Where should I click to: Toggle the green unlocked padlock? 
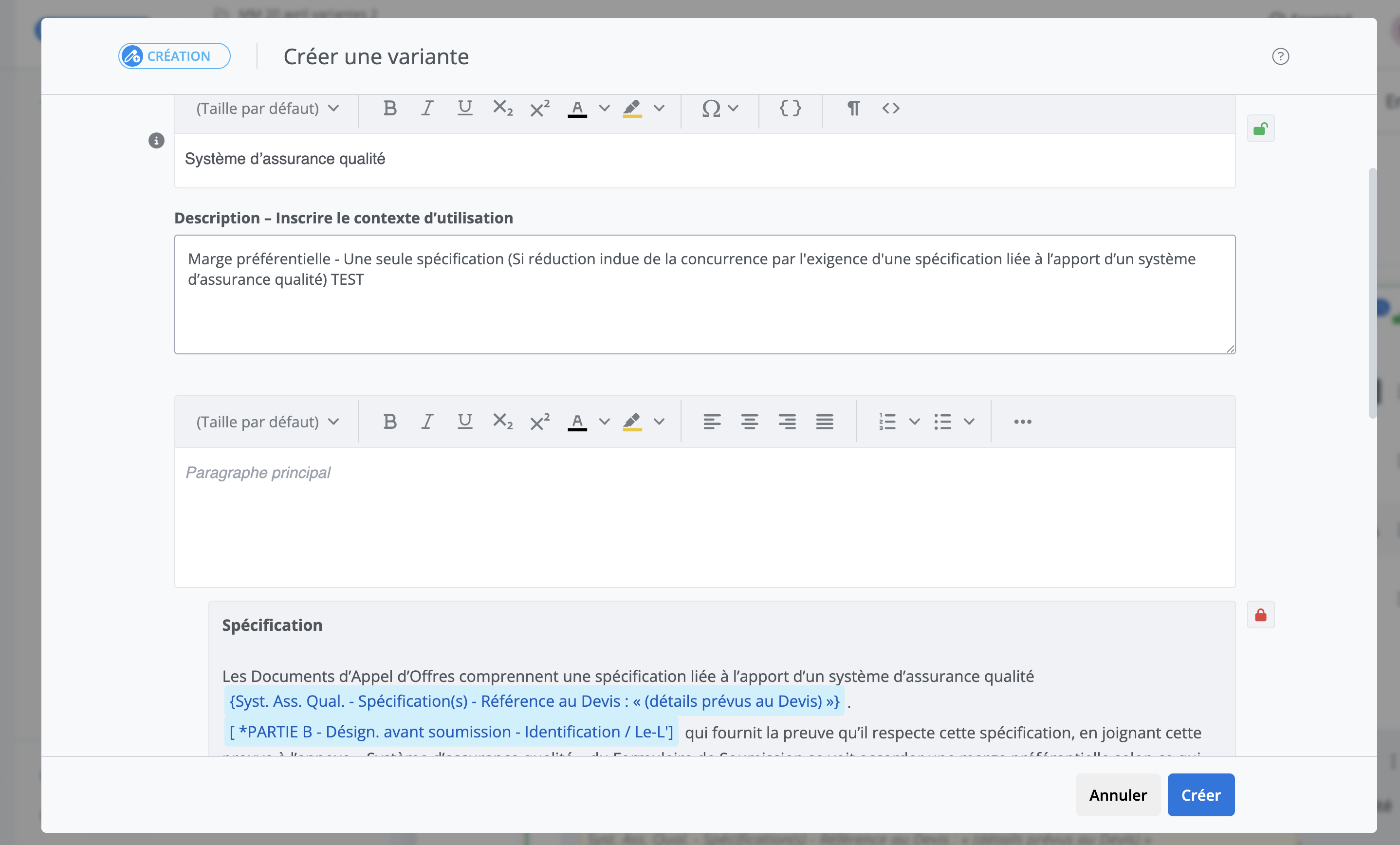[1261, 129]
